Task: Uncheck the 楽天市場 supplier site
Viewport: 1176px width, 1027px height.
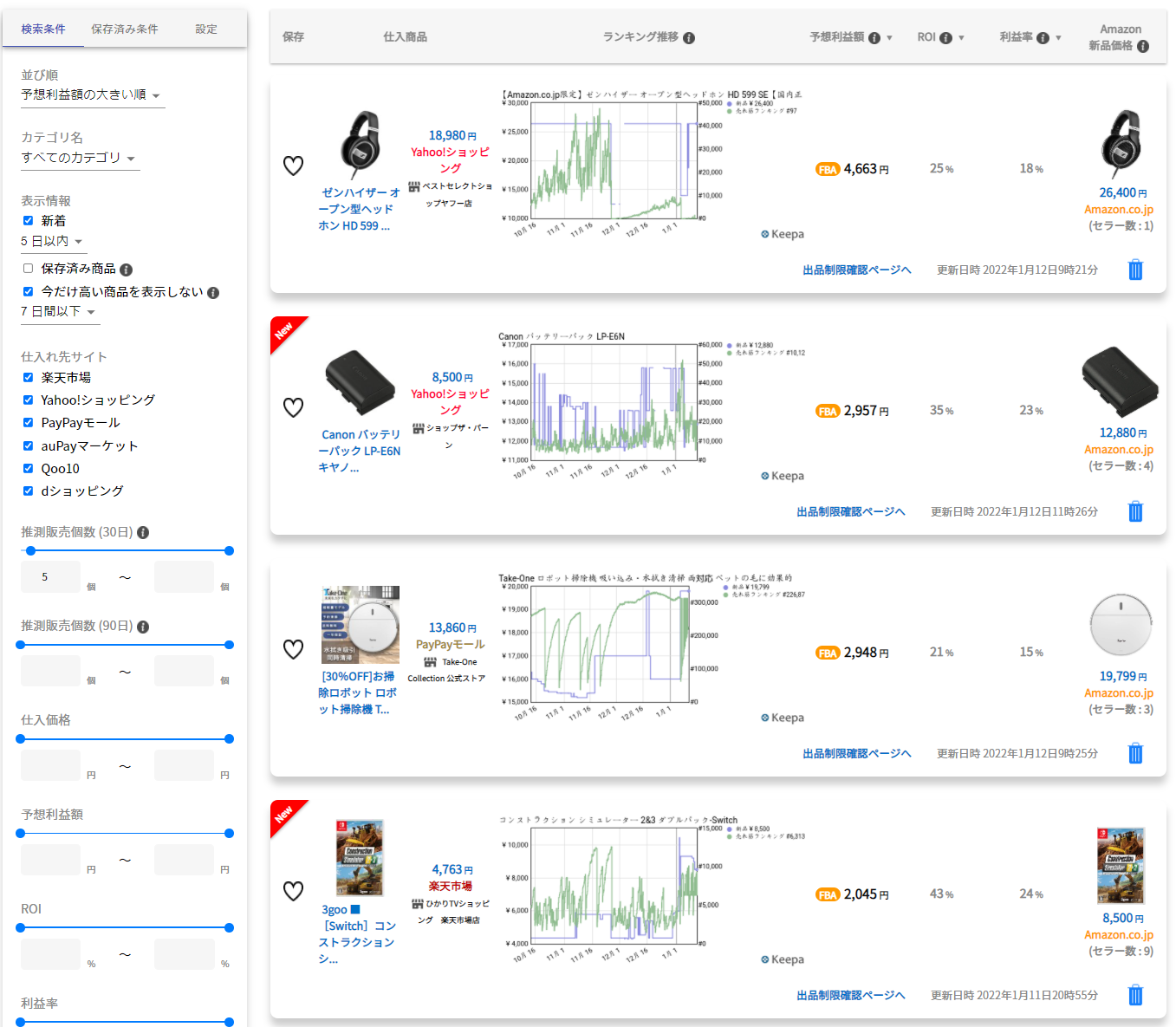Action: click(28, 378)
